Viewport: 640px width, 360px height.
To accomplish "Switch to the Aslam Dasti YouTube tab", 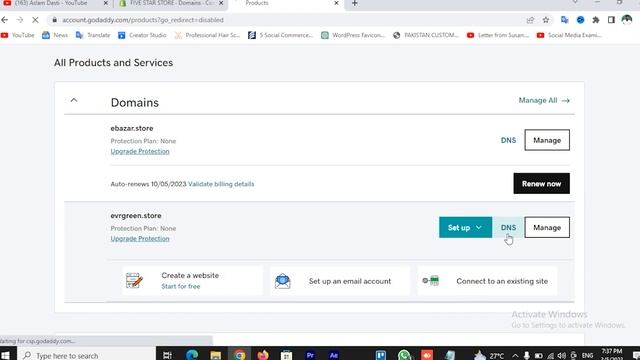I will [51, 3].
